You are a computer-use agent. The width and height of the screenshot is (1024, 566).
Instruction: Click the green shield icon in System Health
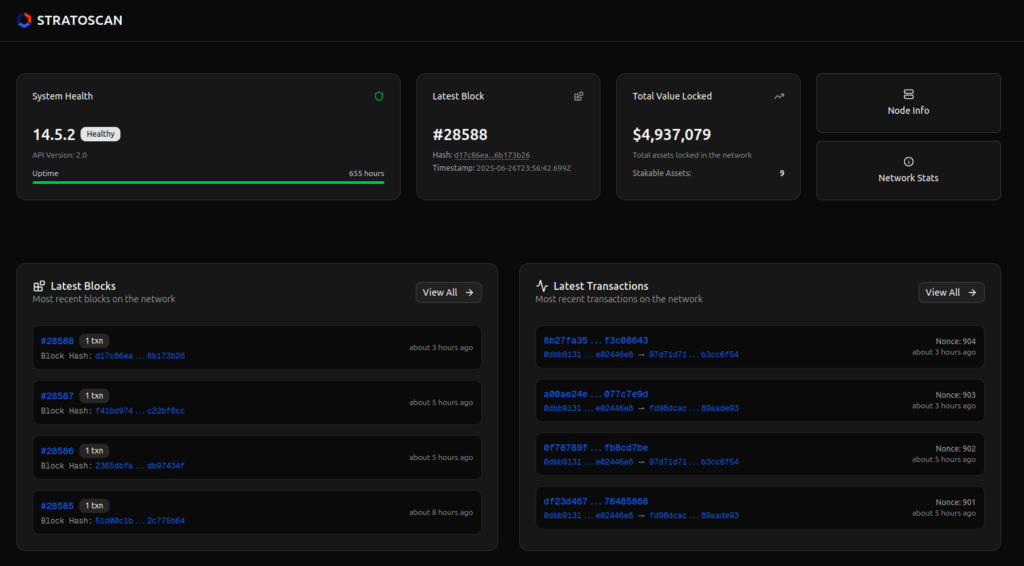point(379,96)
